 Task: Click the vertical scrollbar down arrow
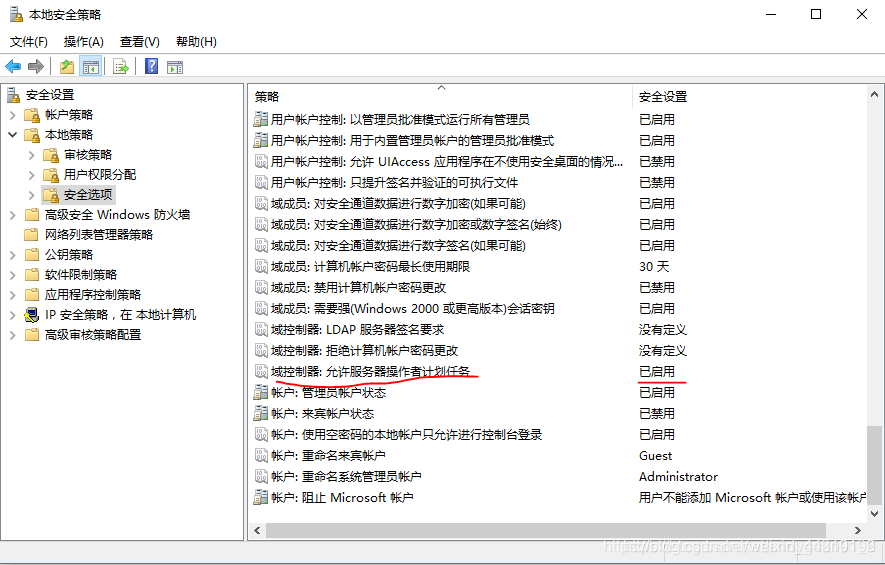click(x=874, y=514)
